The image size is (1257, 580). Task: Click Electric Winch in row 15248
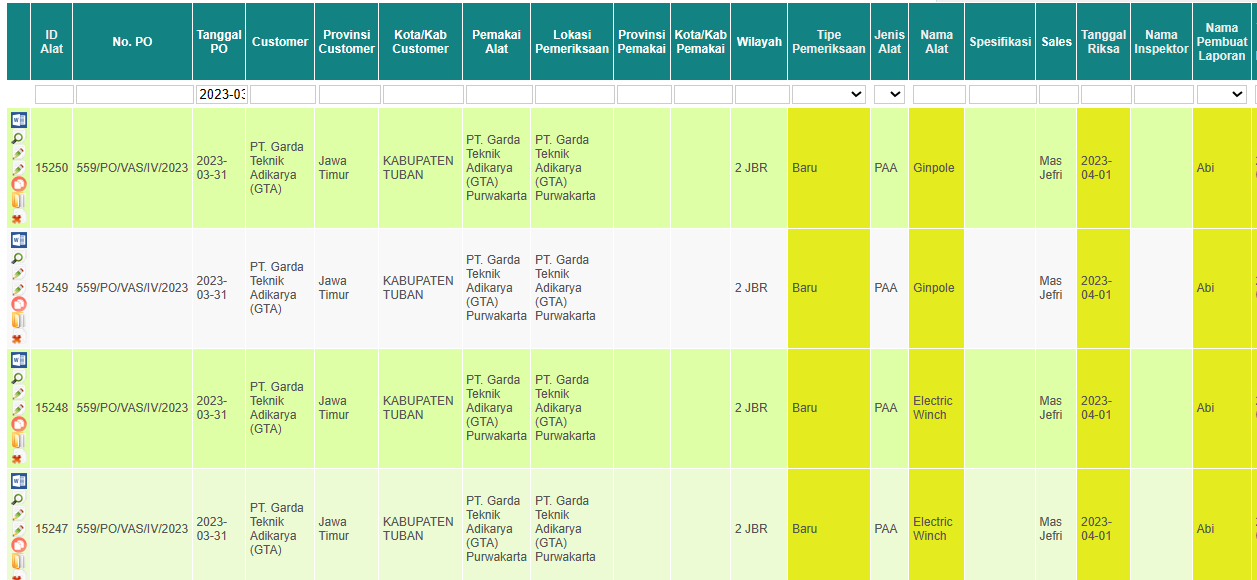click(x=933, y=408)
